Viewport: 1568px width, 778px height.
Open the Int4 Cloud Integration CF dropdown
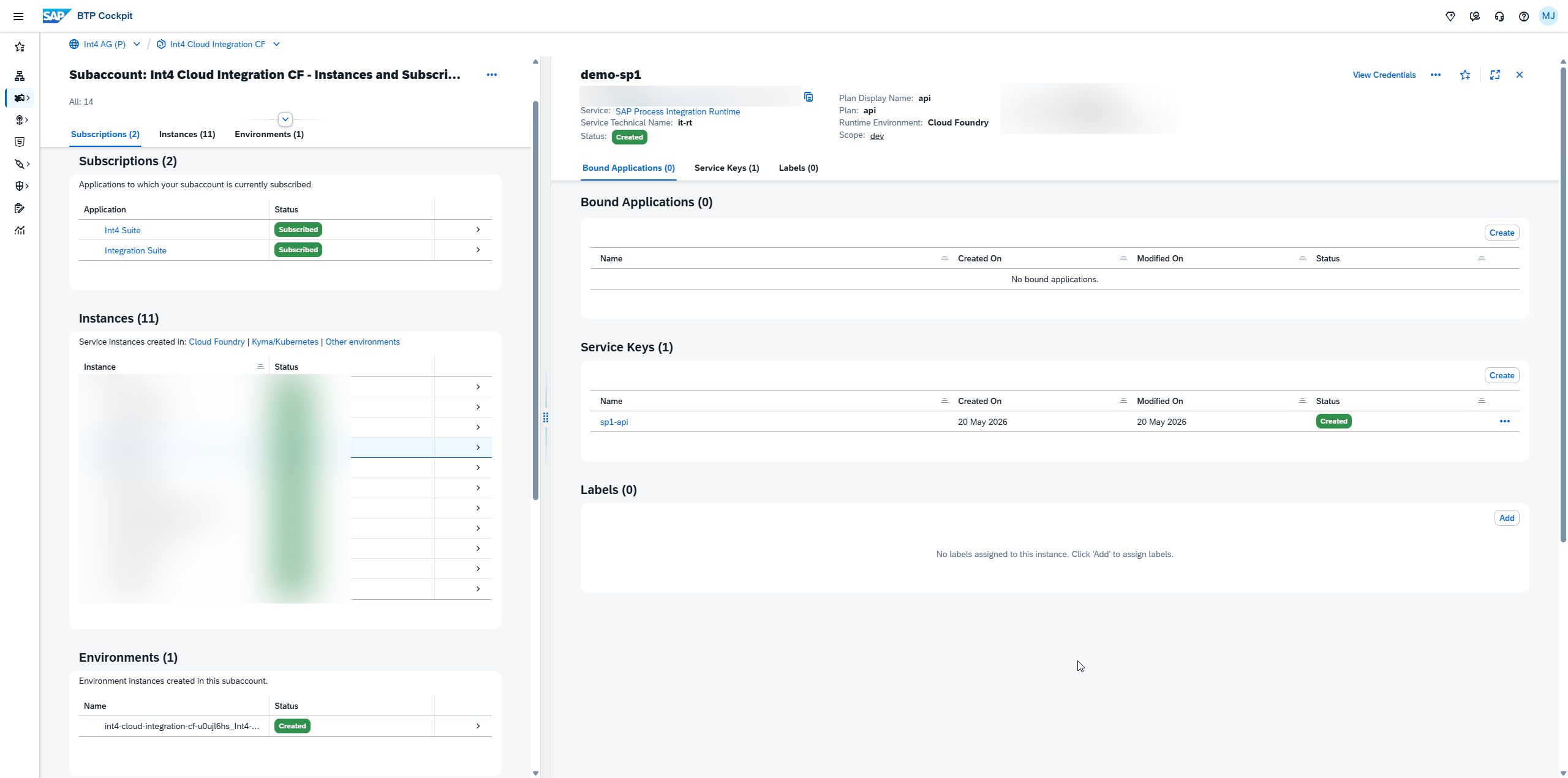276,44
